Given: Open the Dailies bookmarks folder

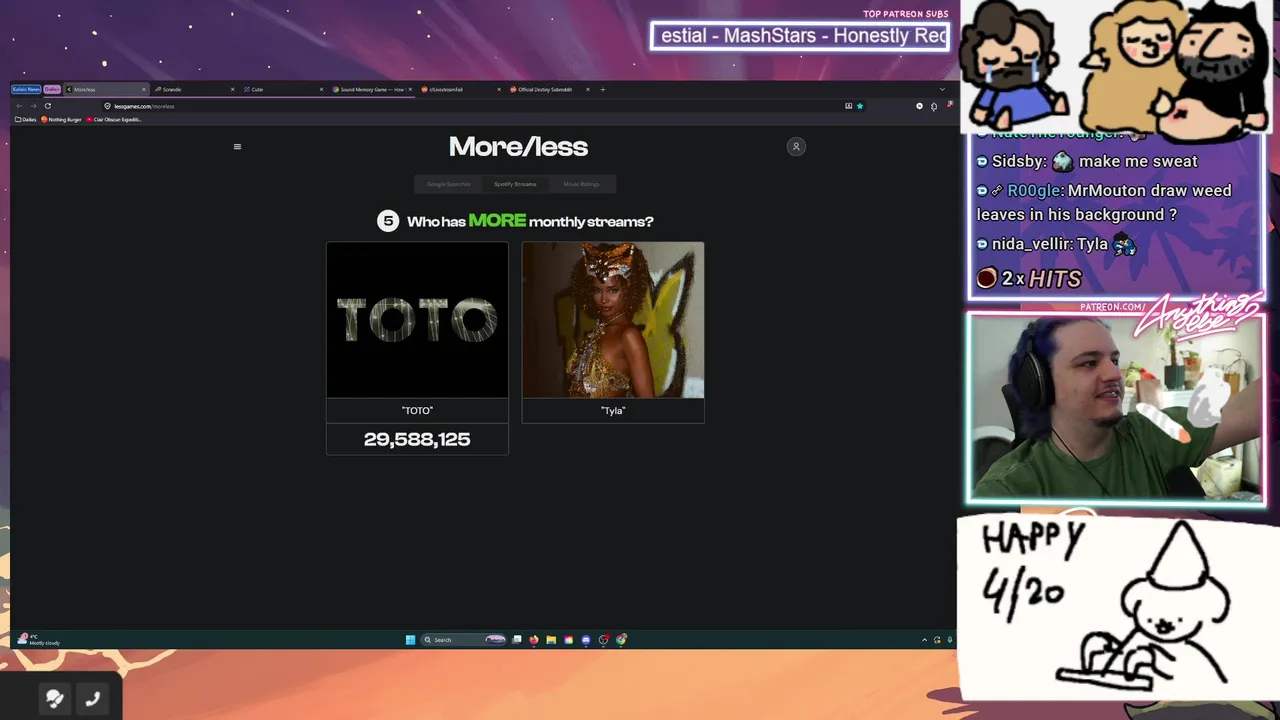Looking at the screenshot, I should 24,119.
